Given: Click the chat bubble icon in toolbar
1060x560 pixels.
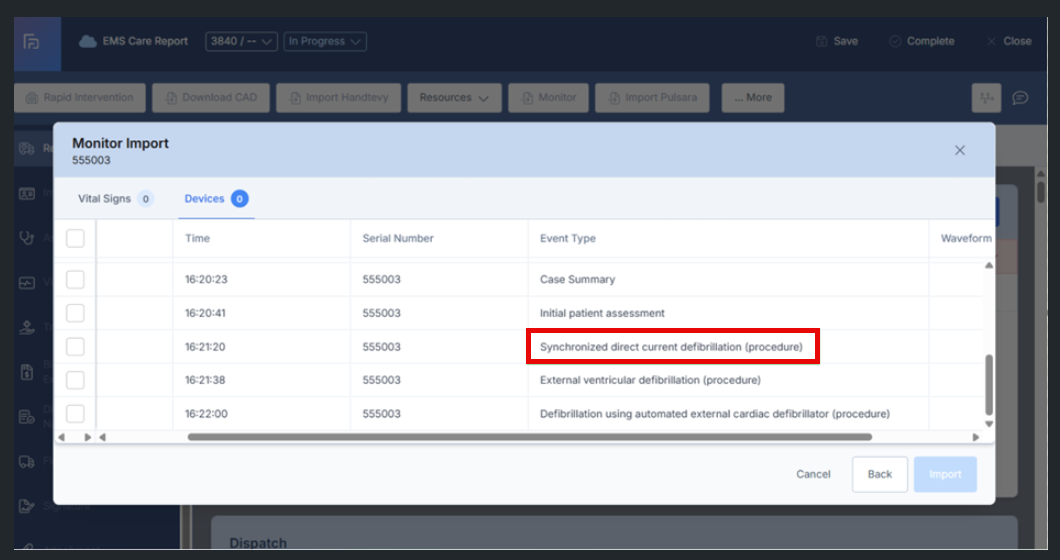Looking at the screenshot, I should coord(1020,98).
